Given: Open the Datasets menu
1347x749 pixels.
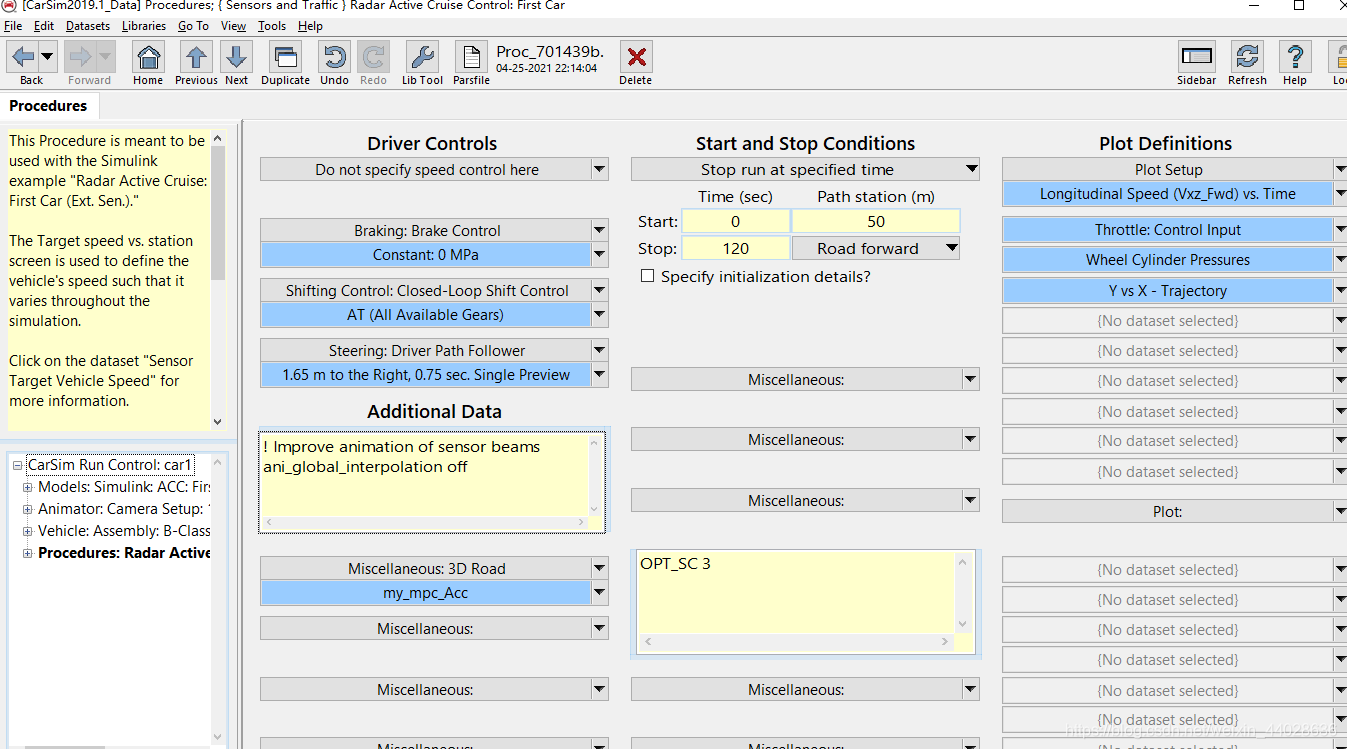Looking at the screenshot, I should [88, 26].
